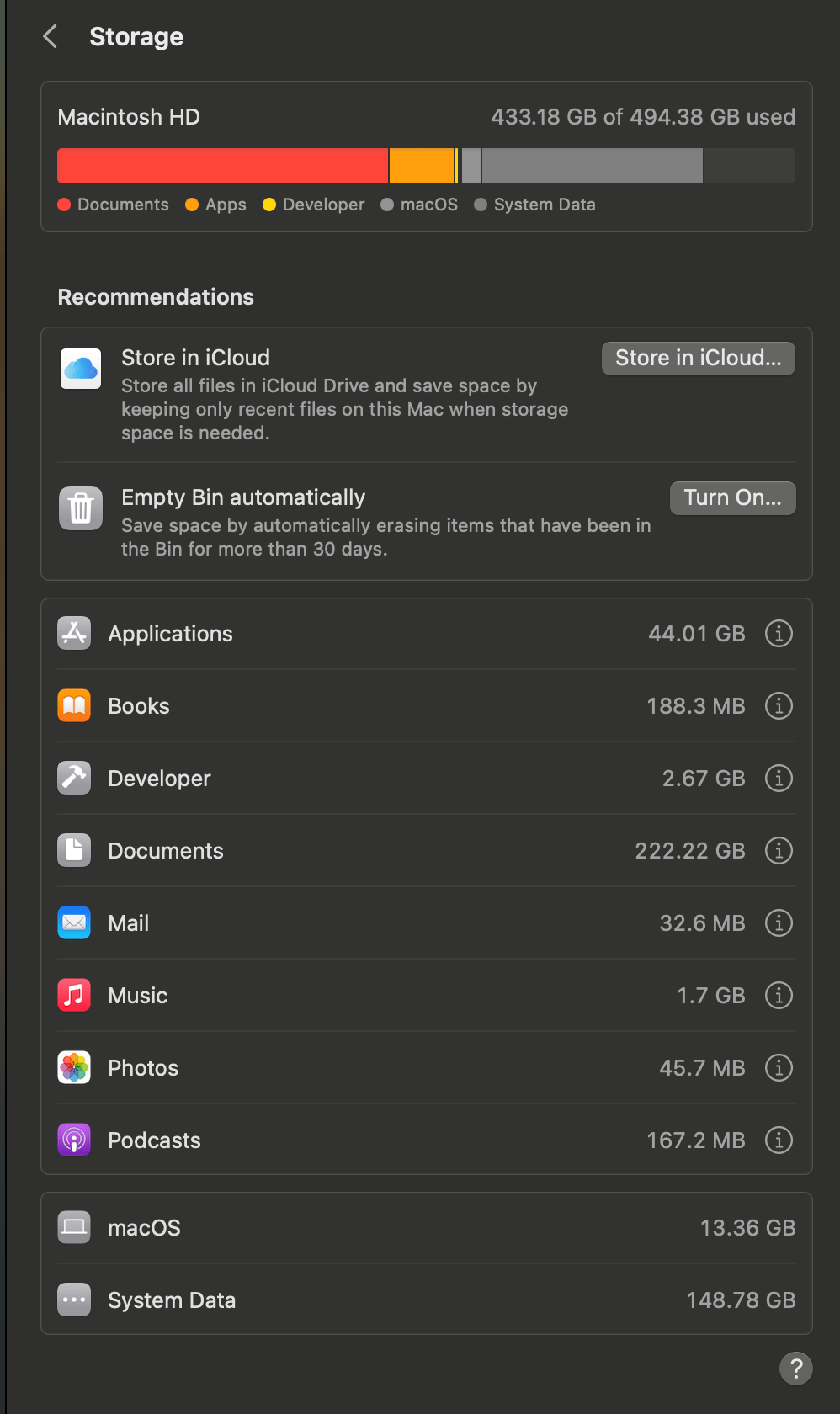Open the help question mark
The image size is (840, 1414).
pyautogui.click(x=795, y=1369)
